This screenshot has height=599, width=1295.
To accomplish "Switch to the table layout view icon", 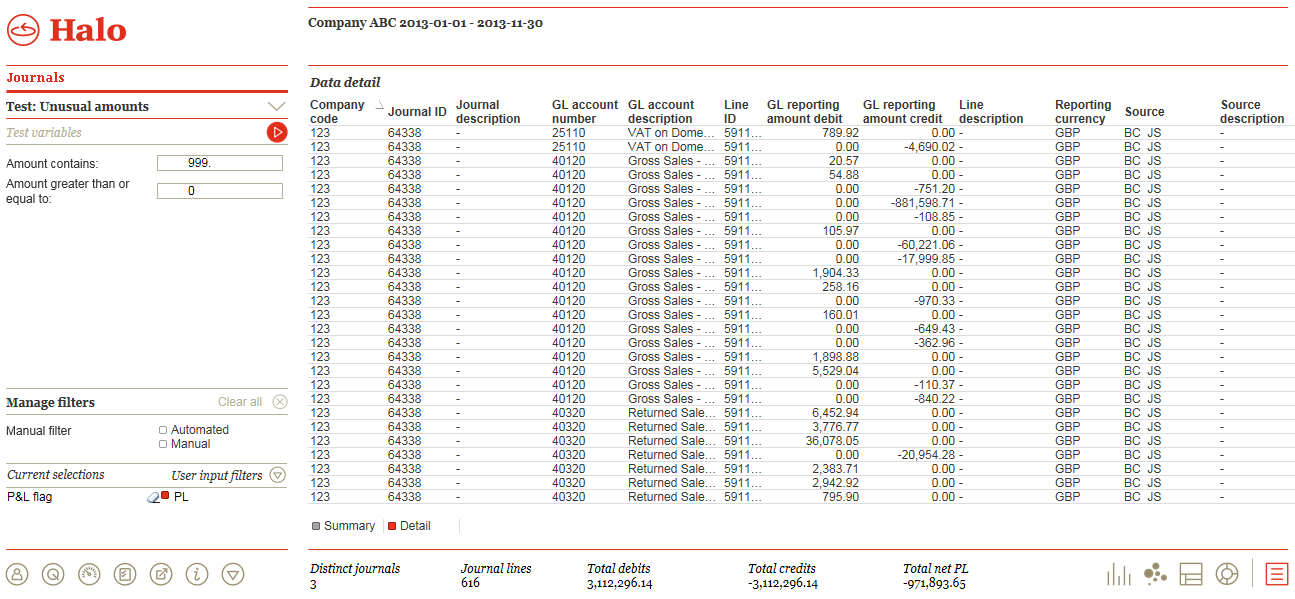I will [x=1190, y=574].
